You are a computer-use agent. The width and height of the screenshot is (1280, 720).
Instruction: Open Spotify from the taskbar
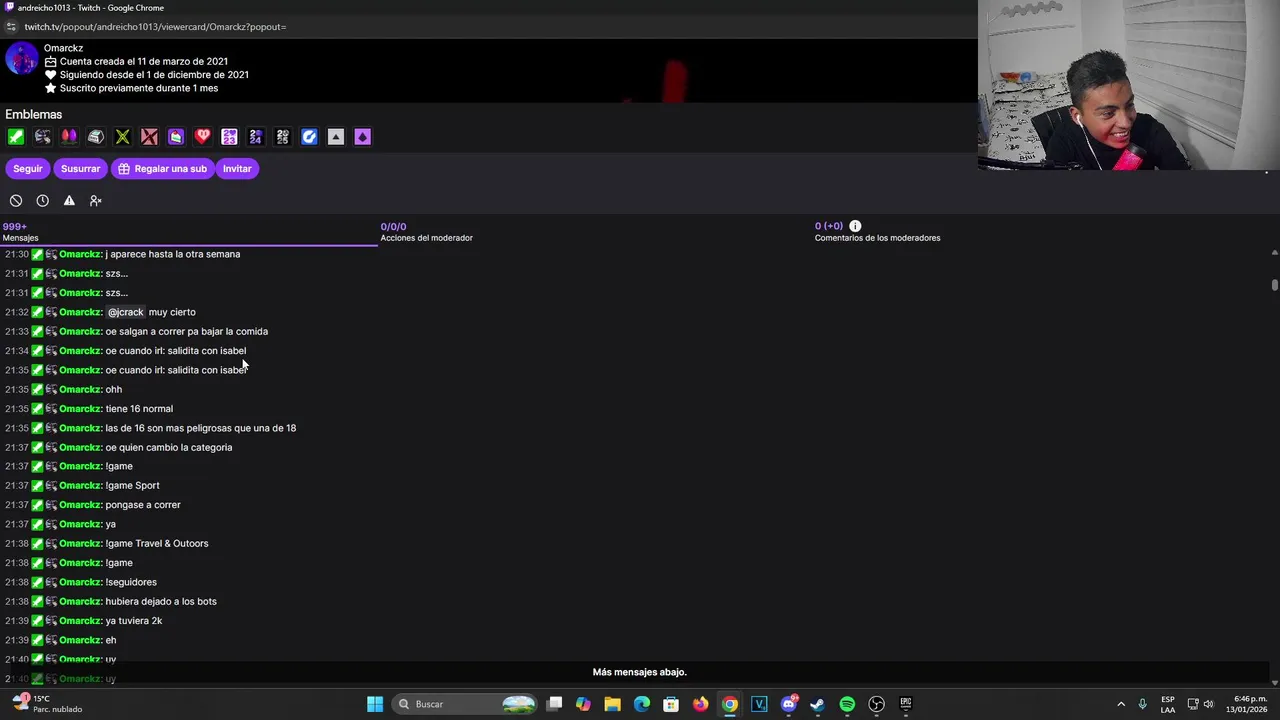[x=847, y=704]
